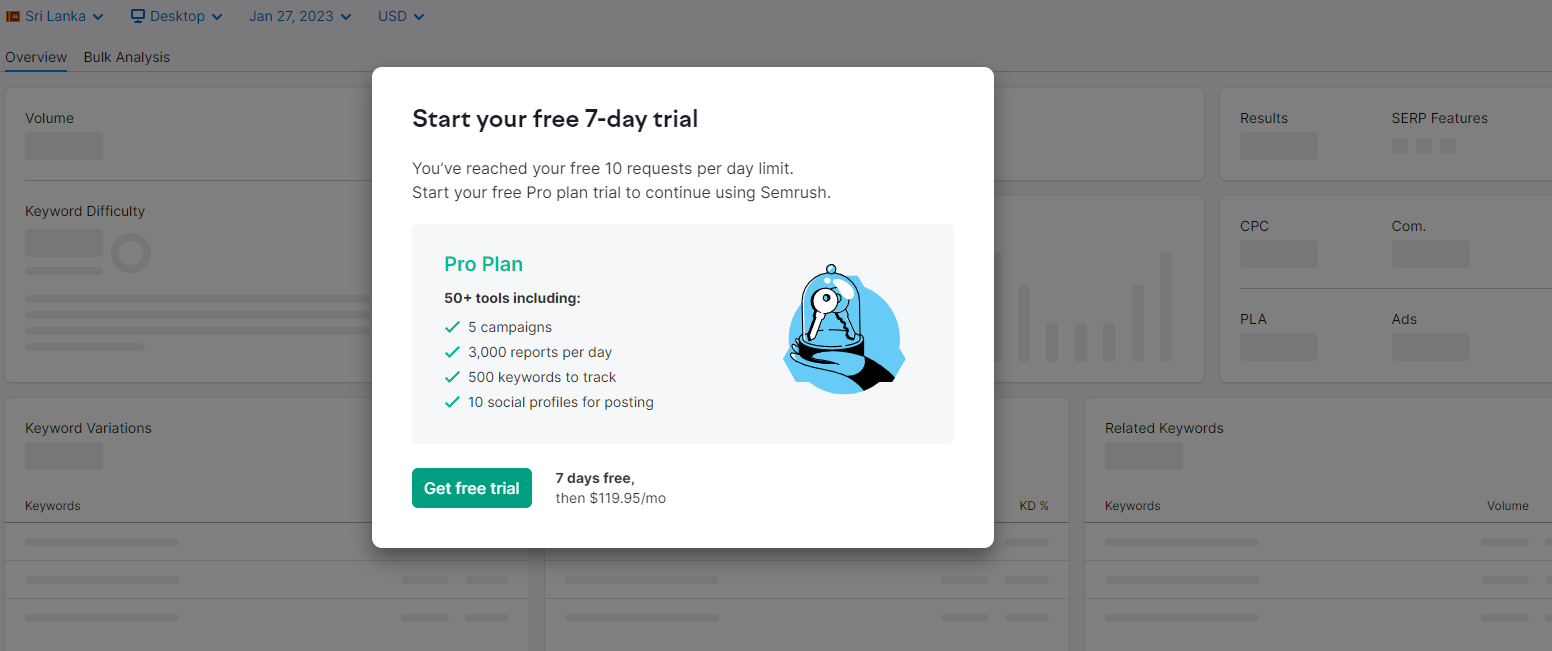Expand the Desktop device dropdown
The height and width of the screenshot is (651, 1552).
pos(177,16)
